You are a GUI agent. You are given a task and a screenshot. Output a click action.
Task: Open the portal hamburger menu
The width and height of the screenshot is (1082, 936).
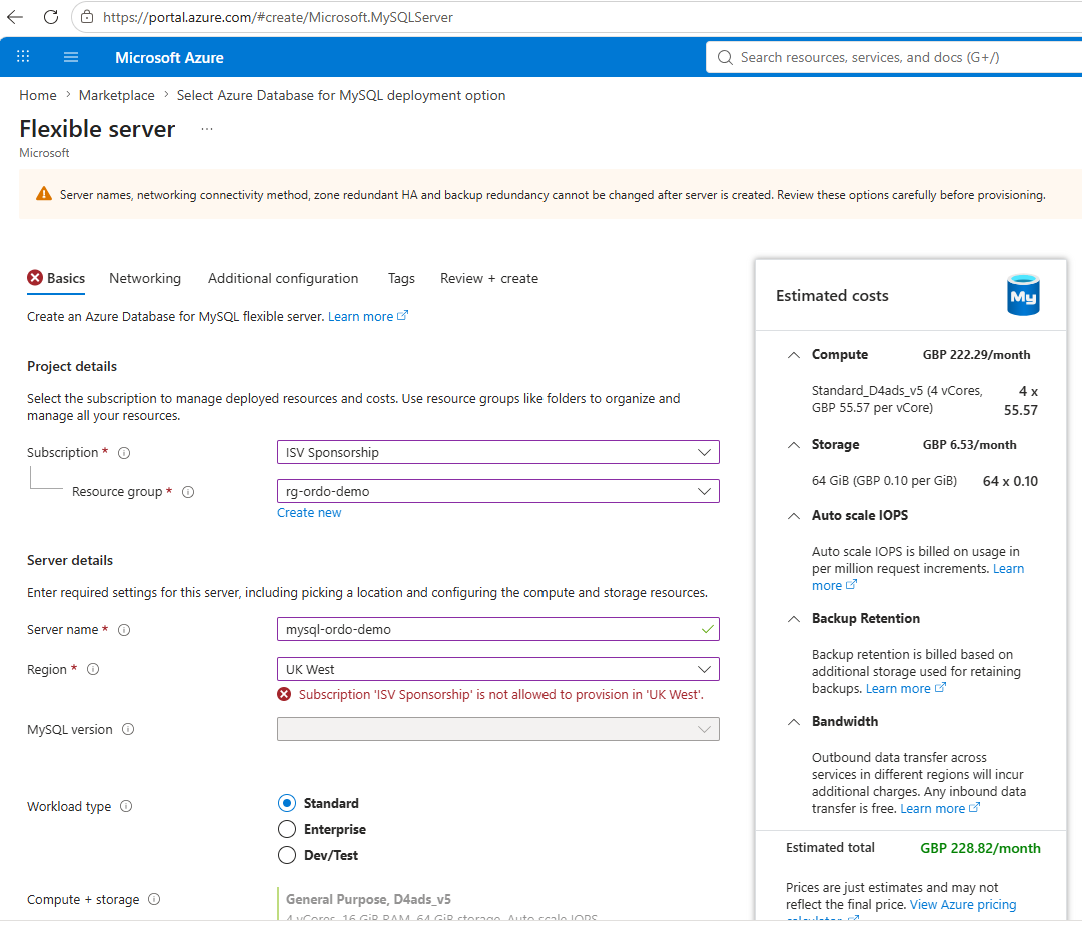[71, 57]
